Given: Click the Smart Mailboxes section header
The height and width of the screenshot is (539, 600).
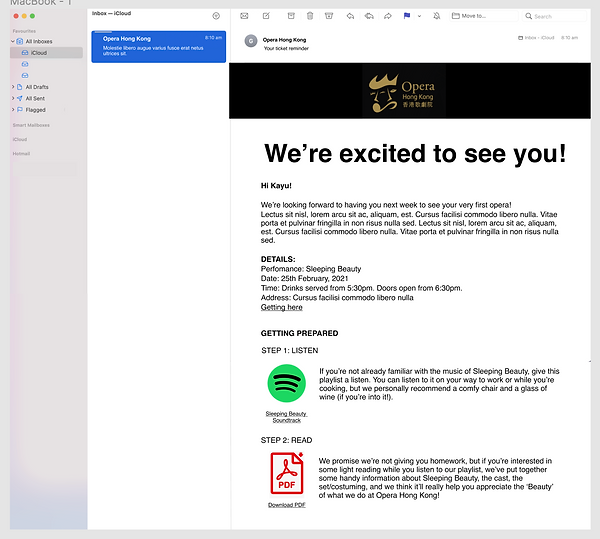Looking at the screenshot, I should pyautogui.click(x=31, y=125).
